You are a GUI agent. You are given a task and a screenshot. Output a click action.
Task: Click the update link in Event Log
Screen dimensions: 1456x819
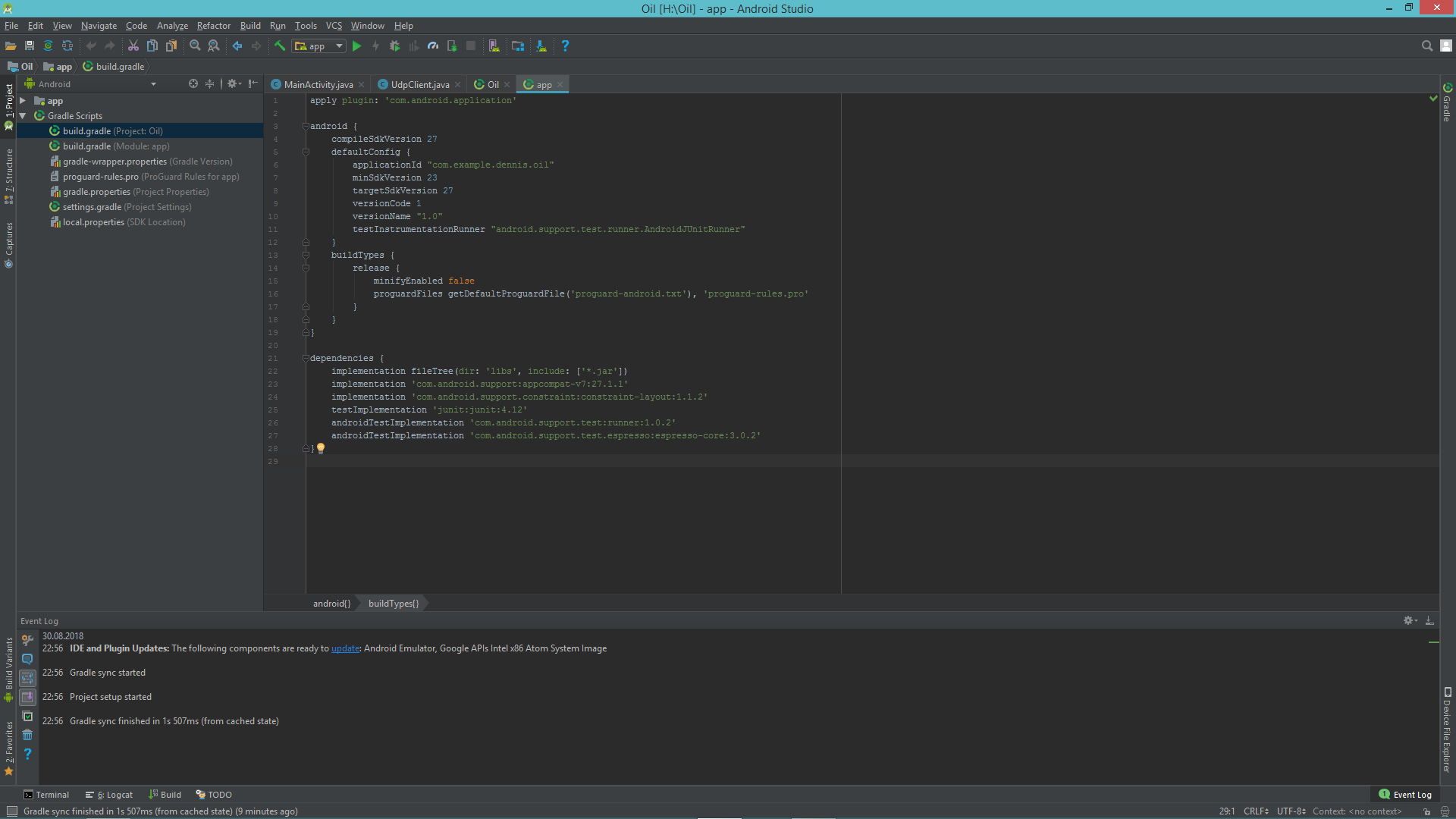345,648
